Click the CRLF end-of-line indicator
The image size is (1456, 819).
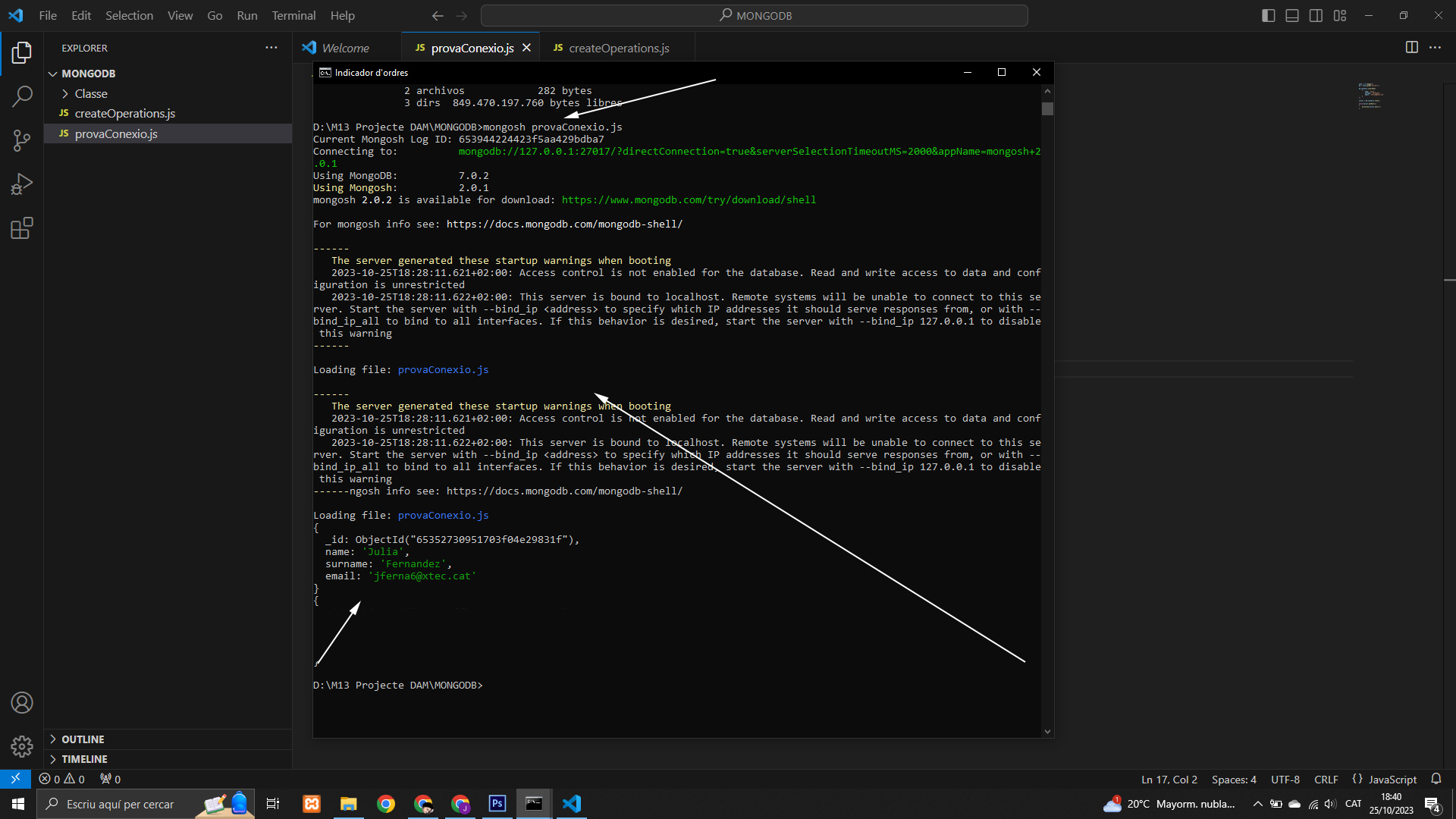1326,779
